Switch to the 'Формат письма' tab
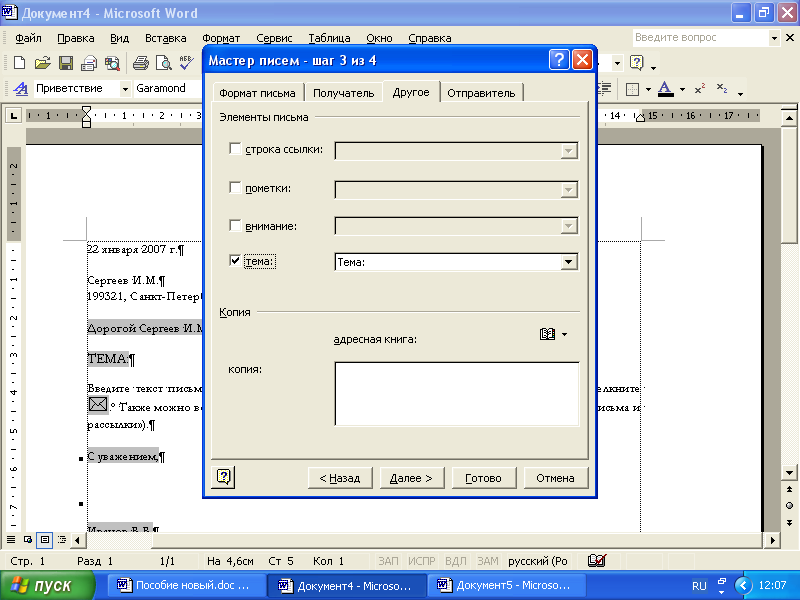Viewport: 800px width, 600px height. [x=257, y=93]
